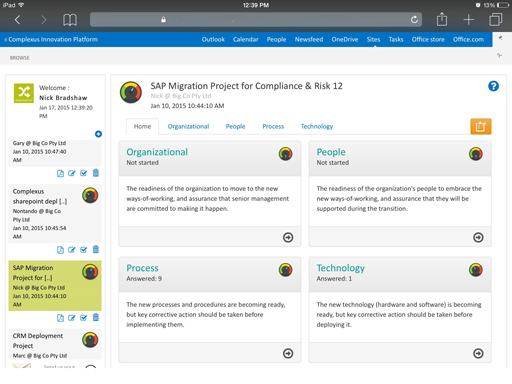Viewport: 512px width, 384px height.
Task: Switch to the People tab in the tab strip below the project title
Action: click(x=235, y=126)
